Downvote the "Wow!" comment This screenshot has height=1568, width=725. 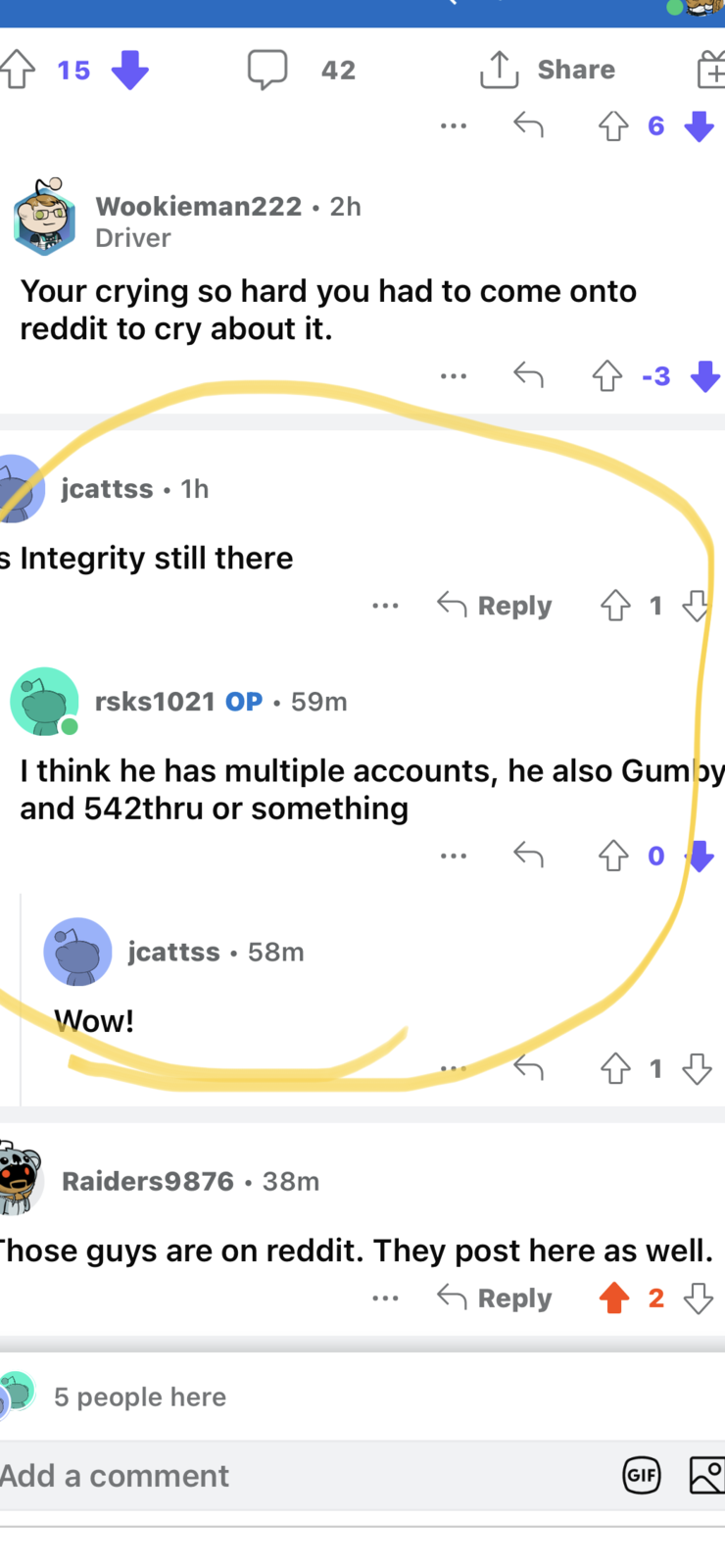698,1068
